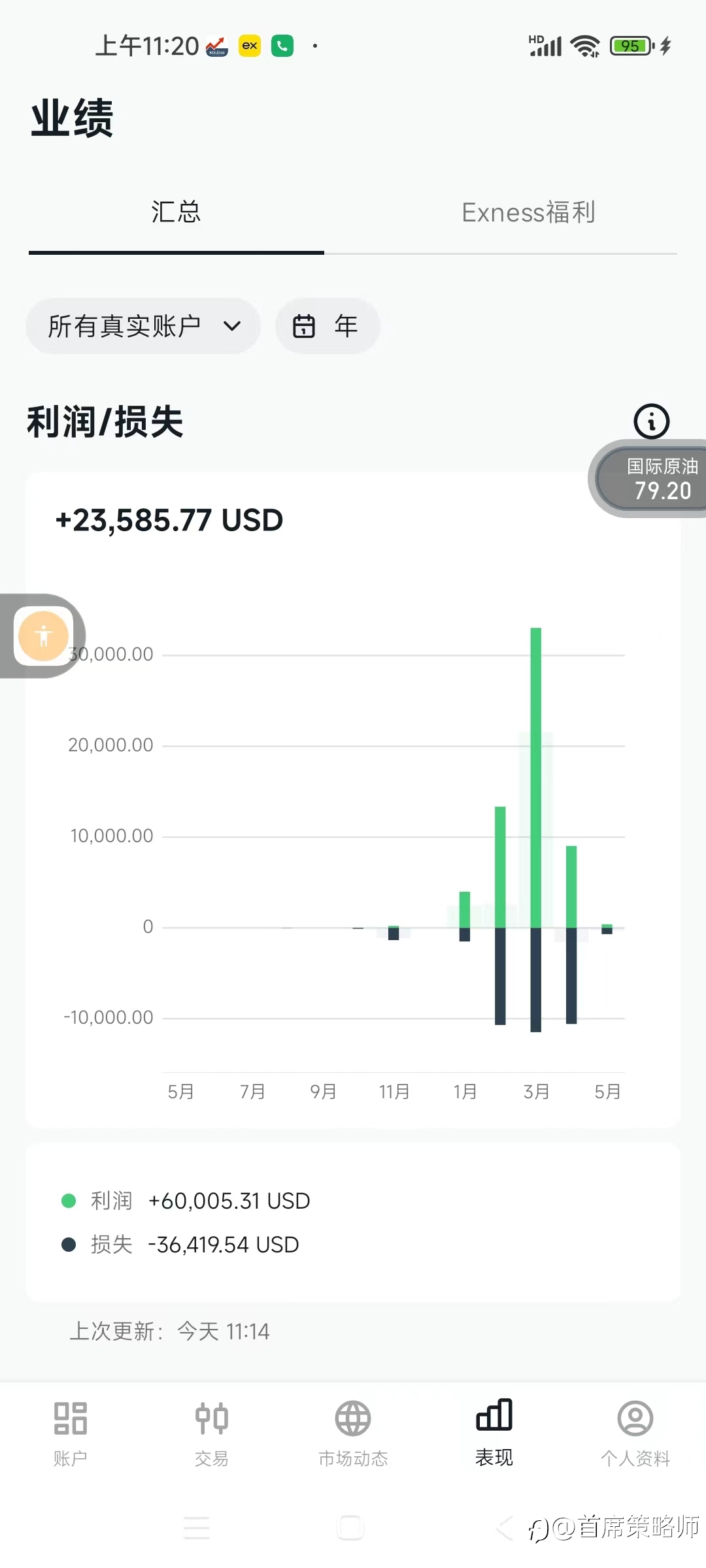Select the Performance bar-chart icon
This screenshot has width=706, height=1568.
[494, 1415]
